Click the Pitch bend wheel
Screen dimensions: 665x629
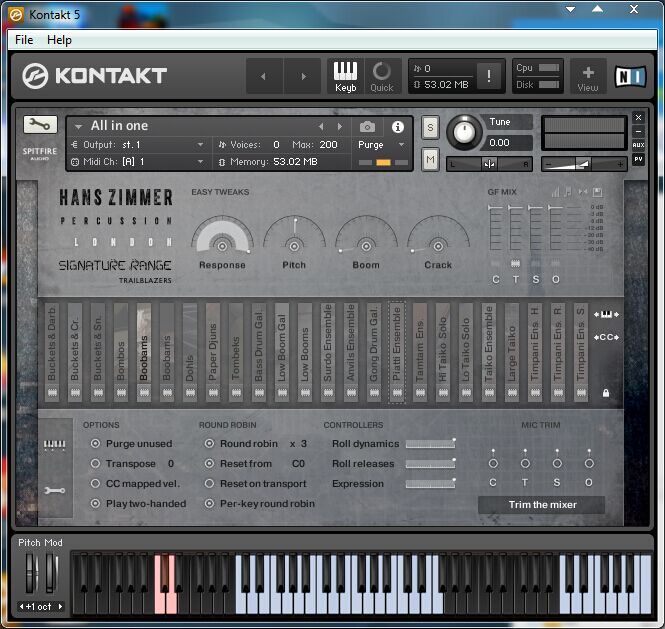pos(31,573)
